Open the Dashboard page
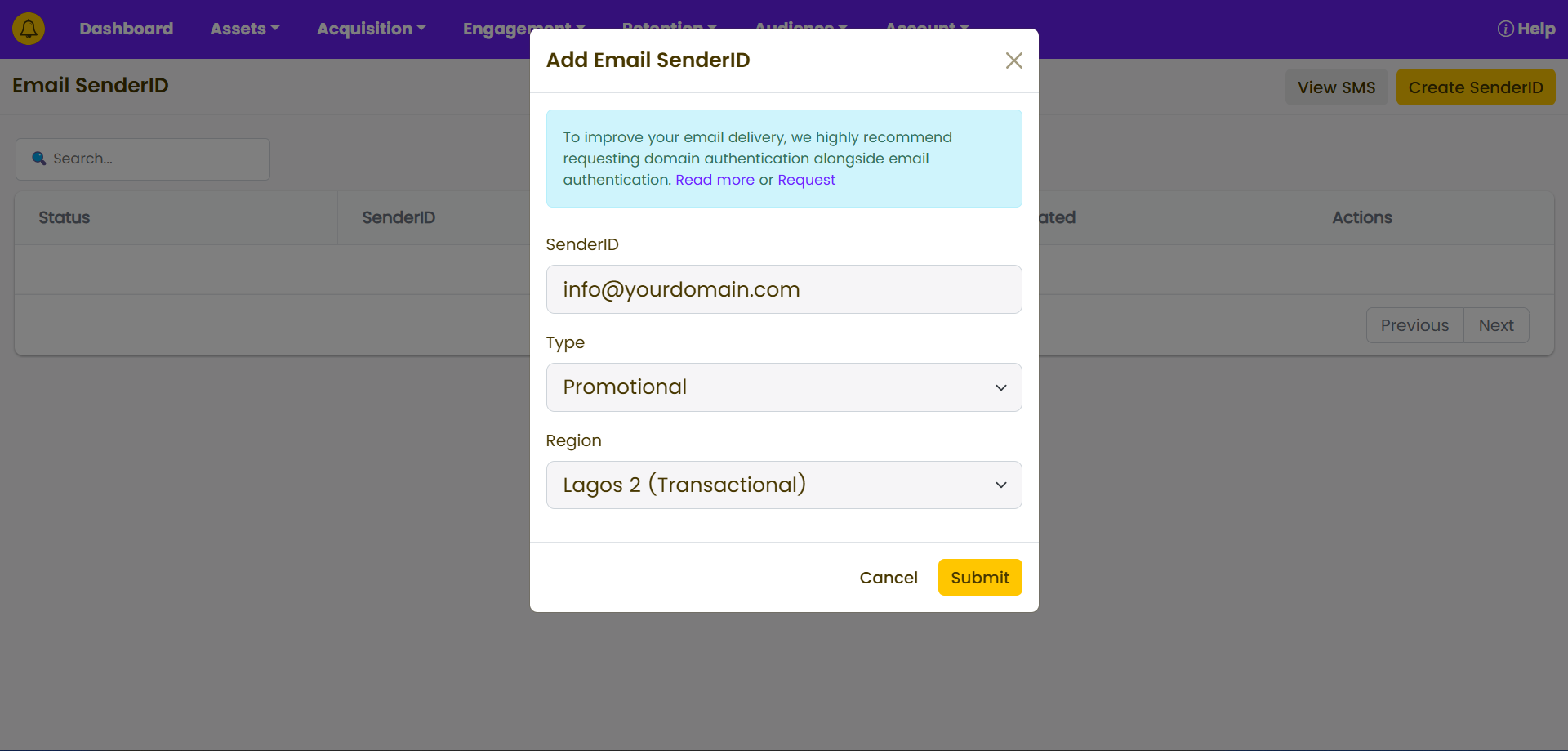1568x751 pixels. coord(126,29)
